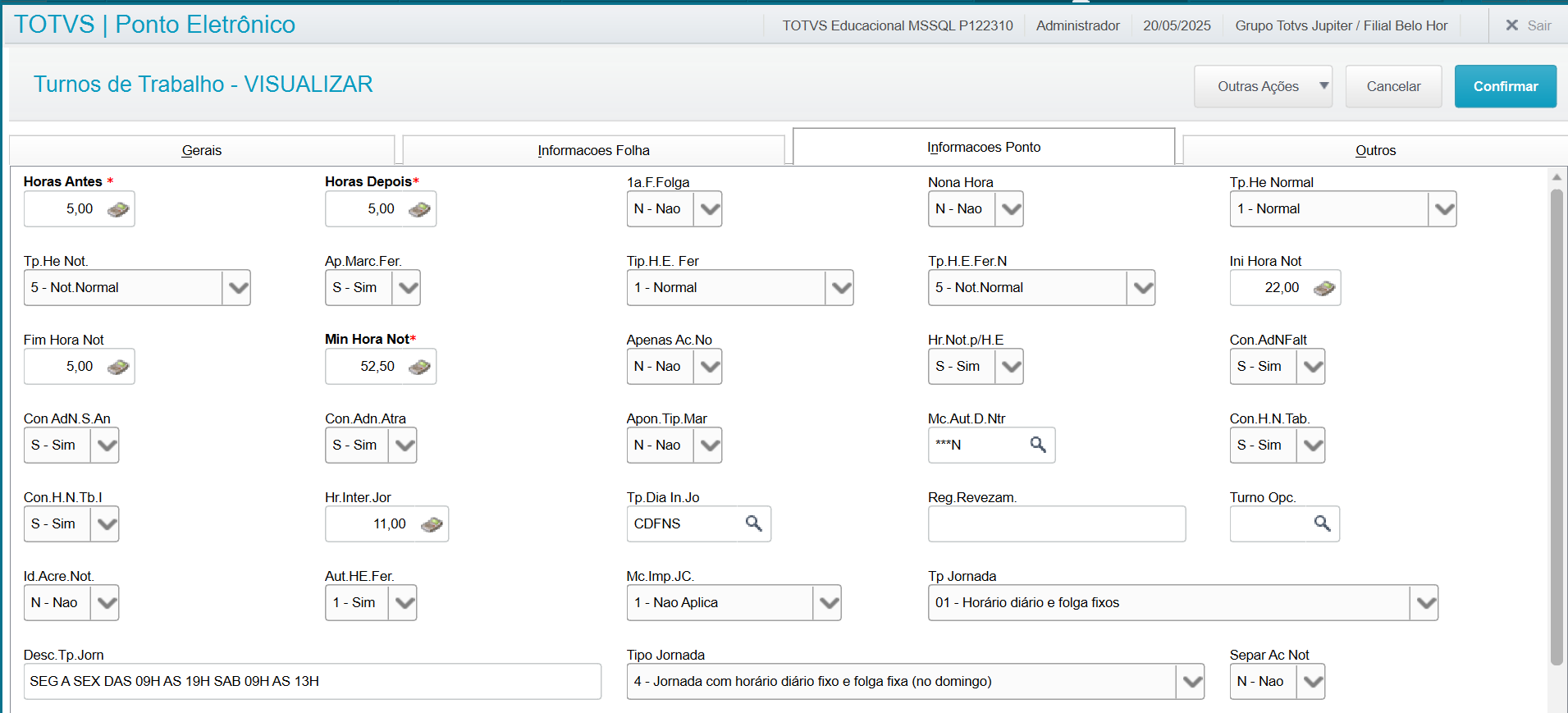This screenshot has width=1568, height=713.
Task: Click calculator icon in Horas Antes field
Action: click(x=118, y=209)
